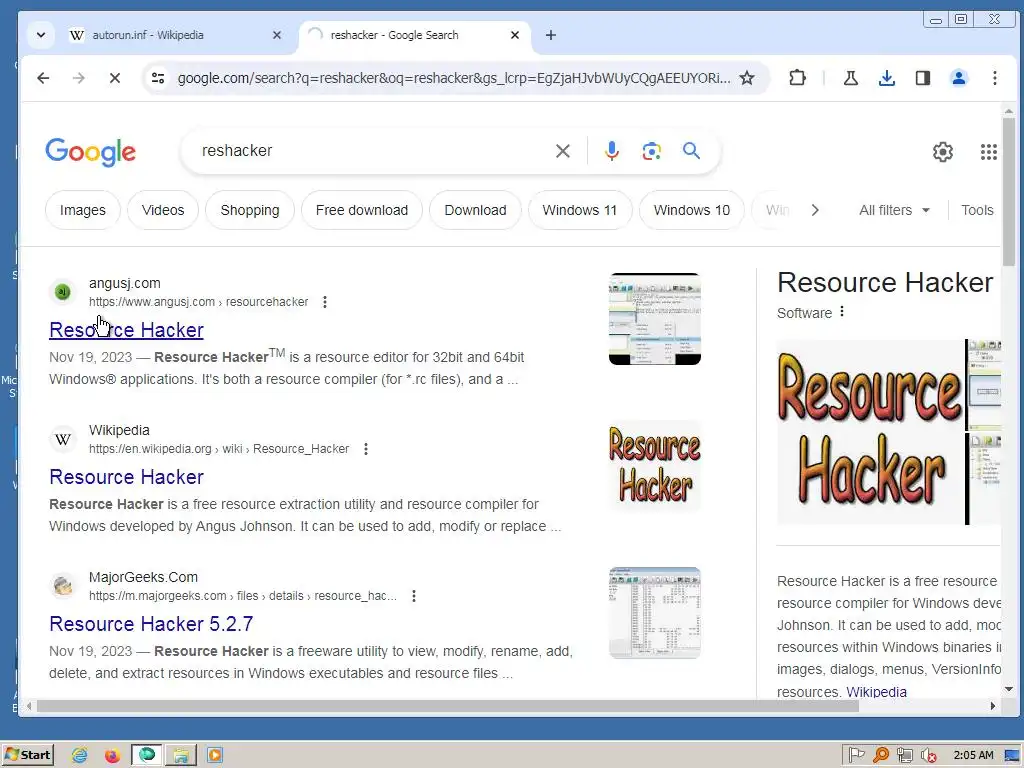The width and height of the screenshot is (1024, 768).
Task: Start voice search with microphone icon
Action: (611, 152)
